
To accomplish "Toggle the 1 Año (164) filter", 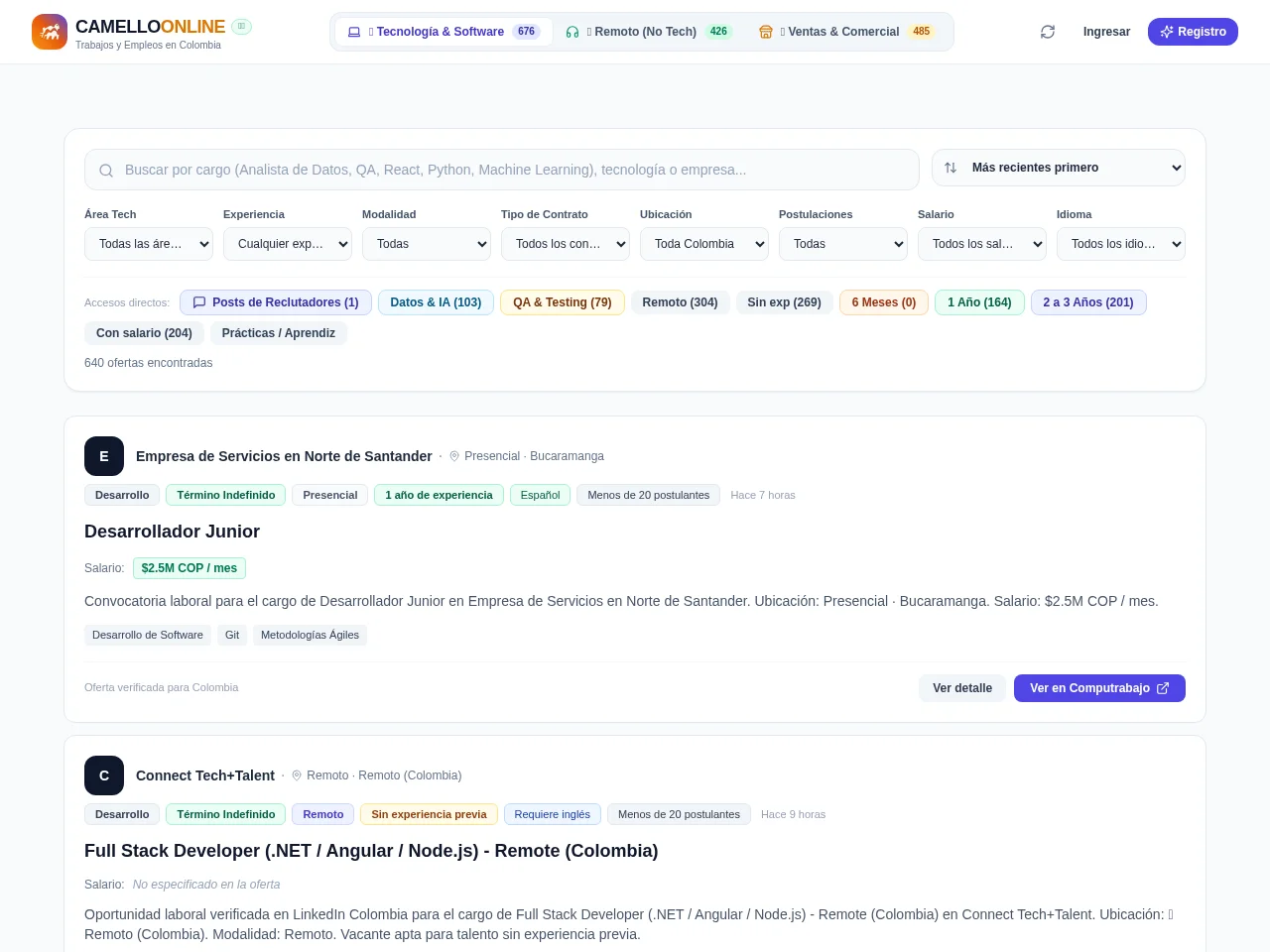I will [979, 302].
